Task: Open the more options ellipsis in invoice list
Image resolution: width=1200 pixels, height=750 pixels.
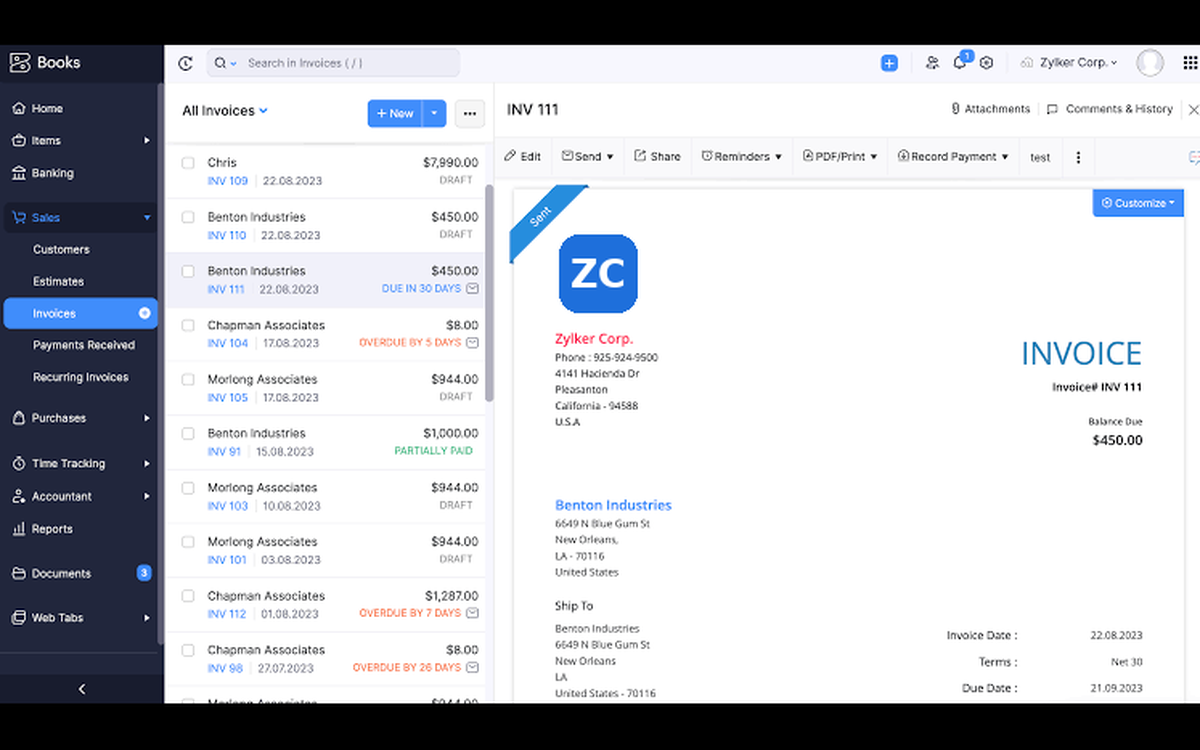Action: coord(470,114)
